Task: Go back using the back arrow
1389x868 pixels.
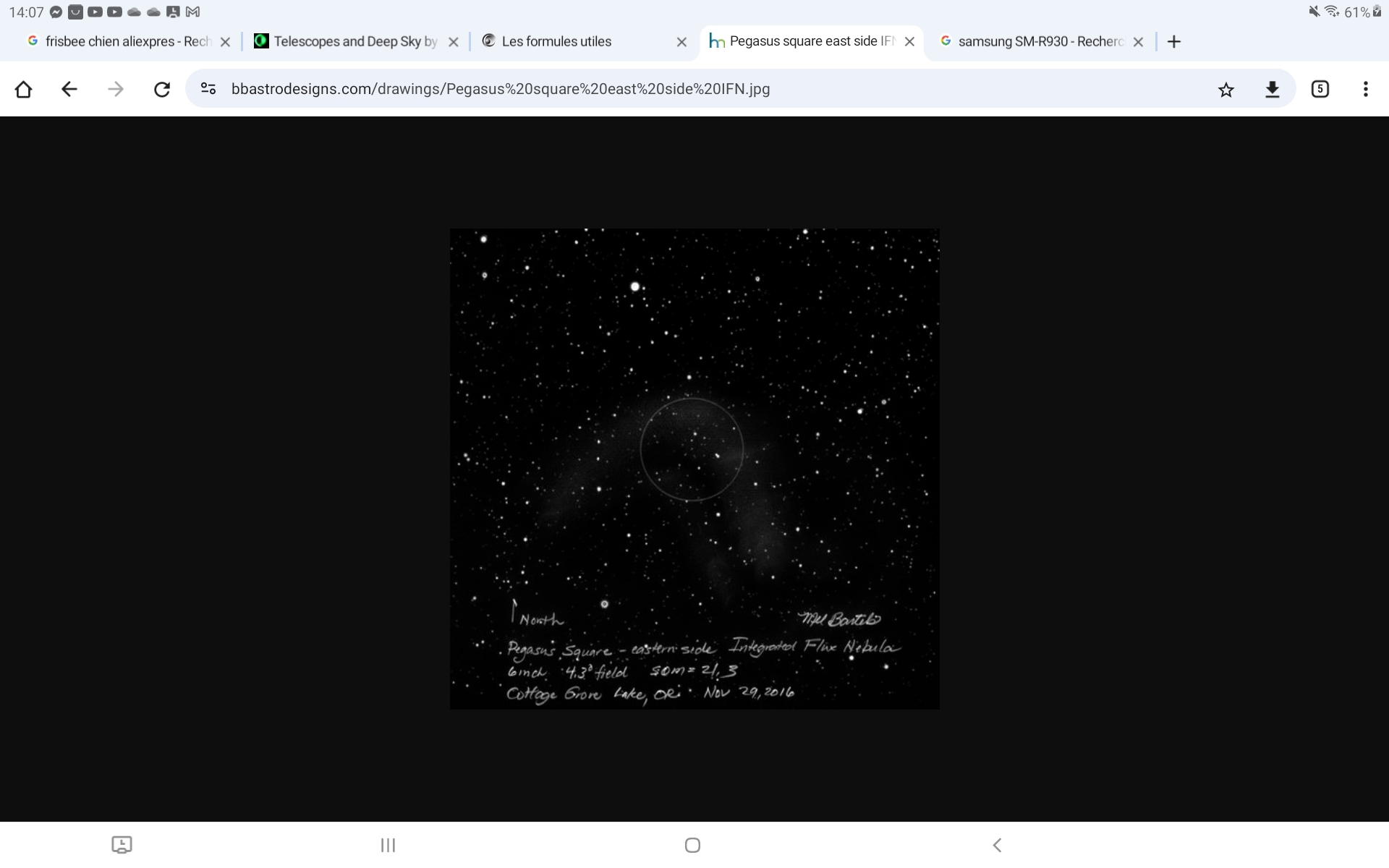Action: coord(69,89)
